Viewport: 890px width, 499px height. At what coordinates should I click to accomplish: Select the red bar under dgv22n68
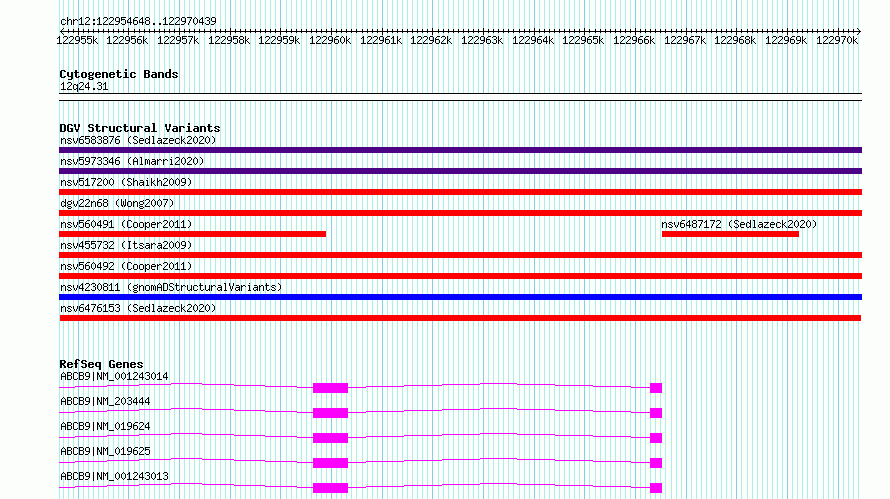pos(460,213)
